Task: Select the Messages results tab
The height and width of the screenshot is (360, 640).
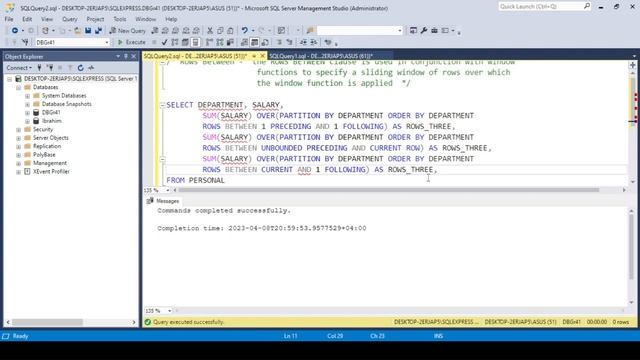Action: [163, 201]
